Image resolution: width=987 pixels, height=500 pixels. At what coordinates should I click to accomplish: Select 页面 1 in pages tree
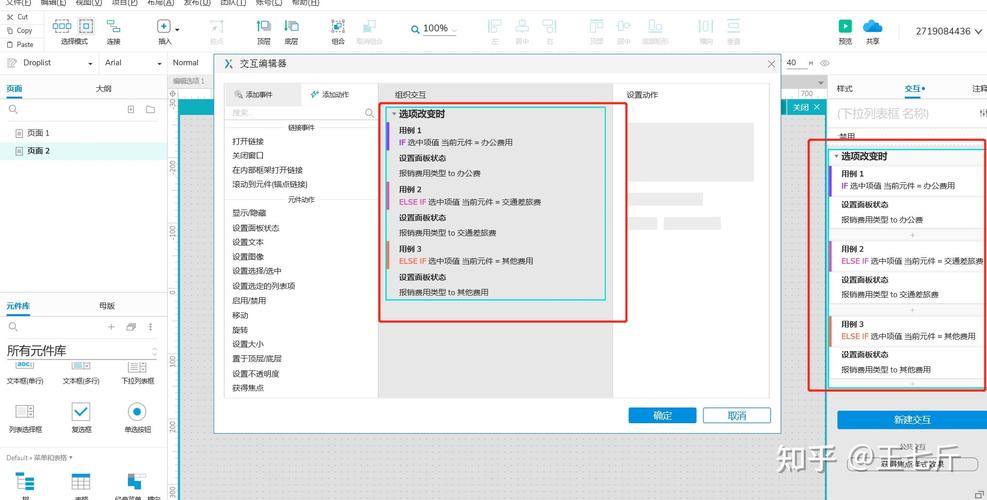click(x=38, y=133)
